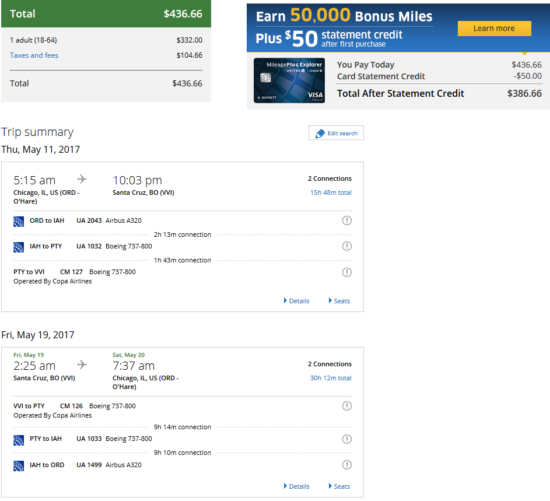Expand Details for the May 19 flight
This screenshot has width=550, height=501.
click(296, 486)
